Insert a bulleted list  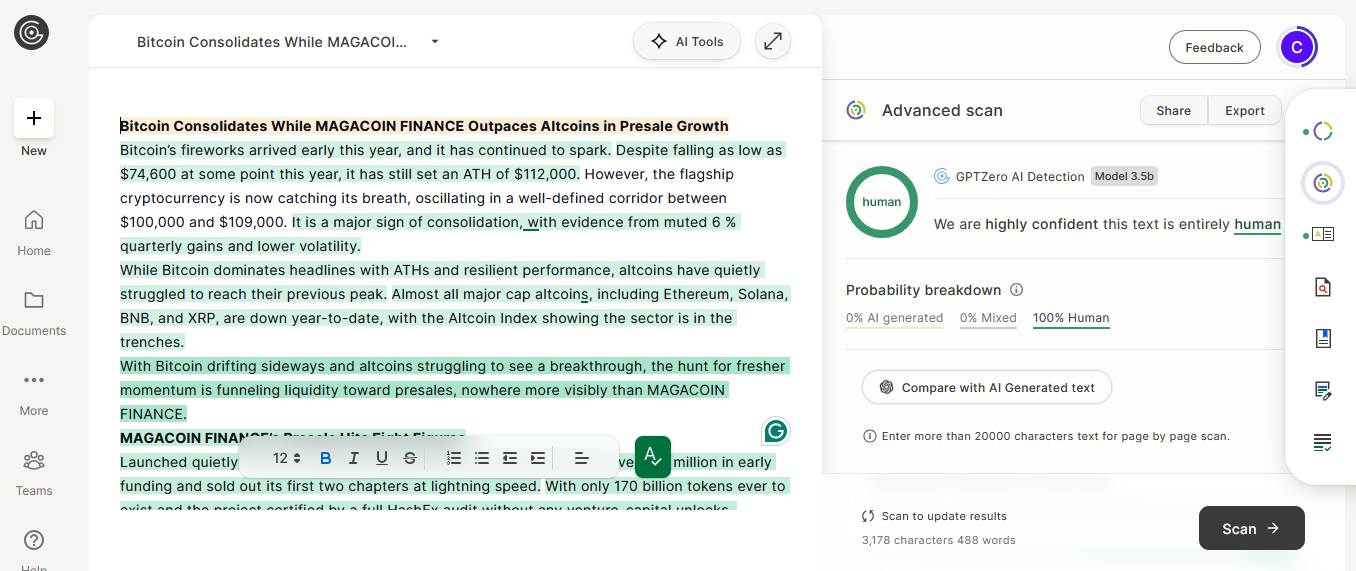point(482,458)
